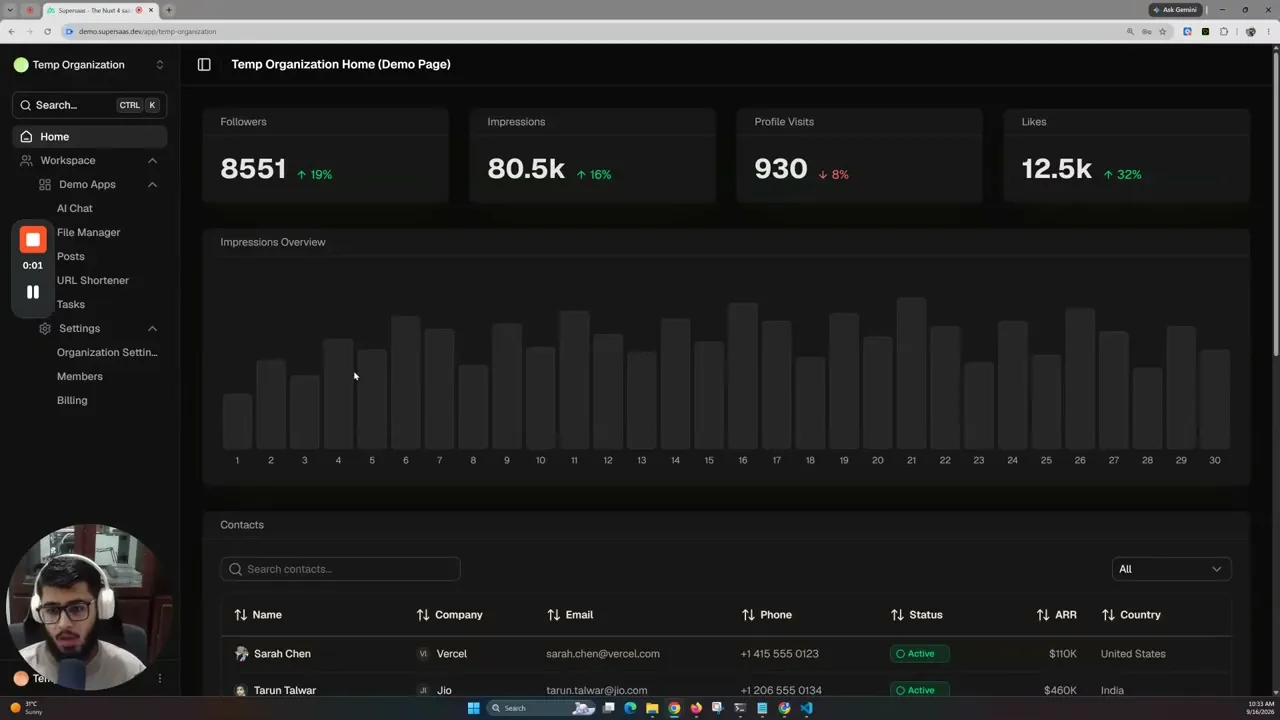Open Firefox from the taskbar
The image size is (1280, 720).
coord(696,708)
